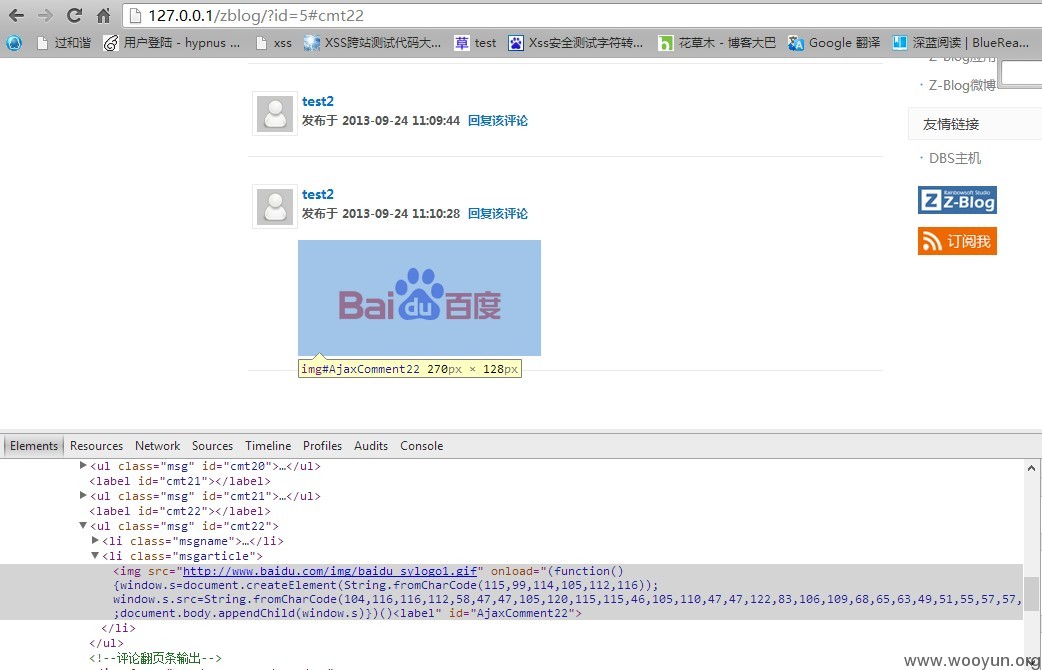Expand the li class="msgname" node
This screenshot has width=1042, height=670.
(95, 540)
